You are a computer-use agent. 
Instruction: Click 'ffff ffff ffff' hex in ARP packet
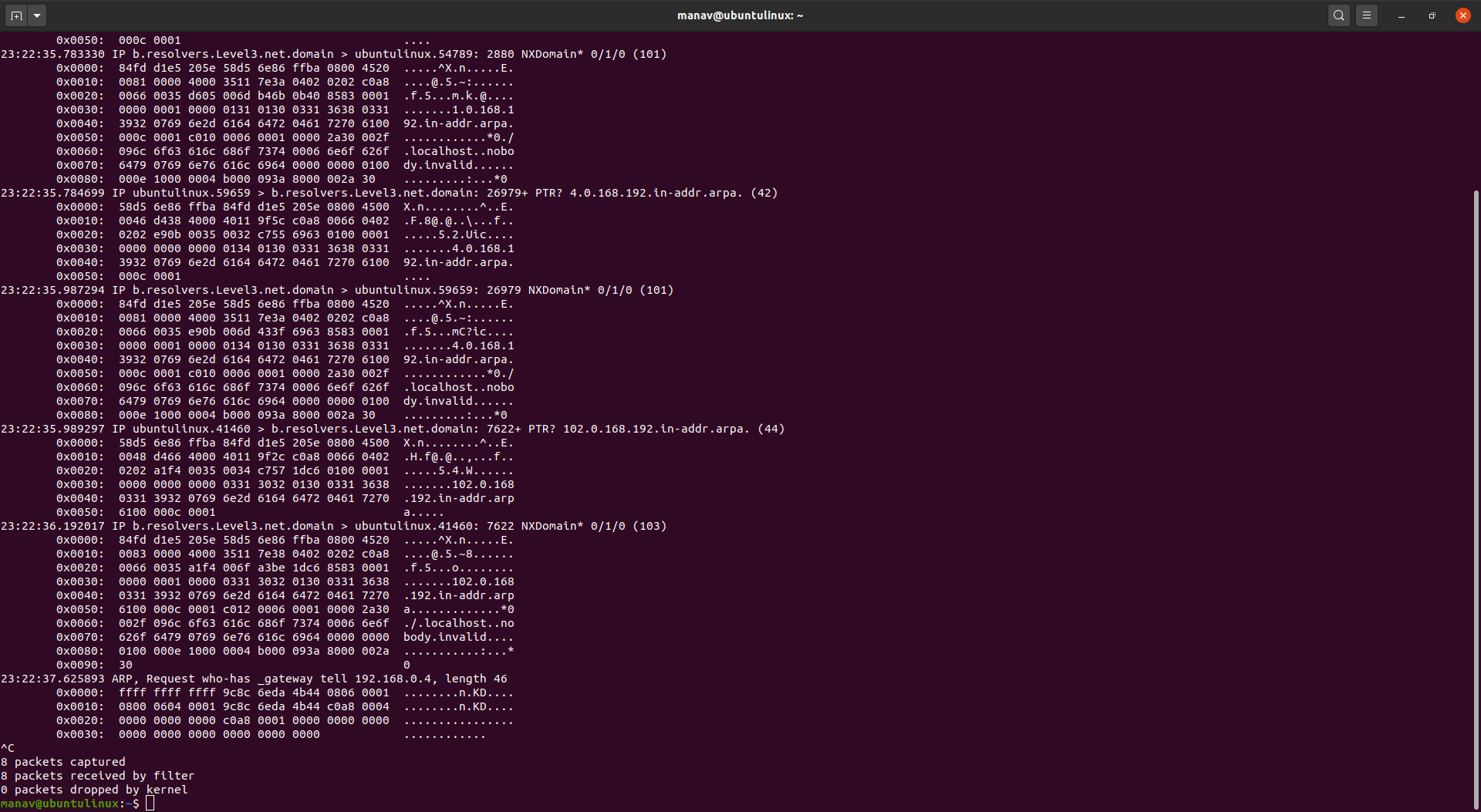coord(167,692)
